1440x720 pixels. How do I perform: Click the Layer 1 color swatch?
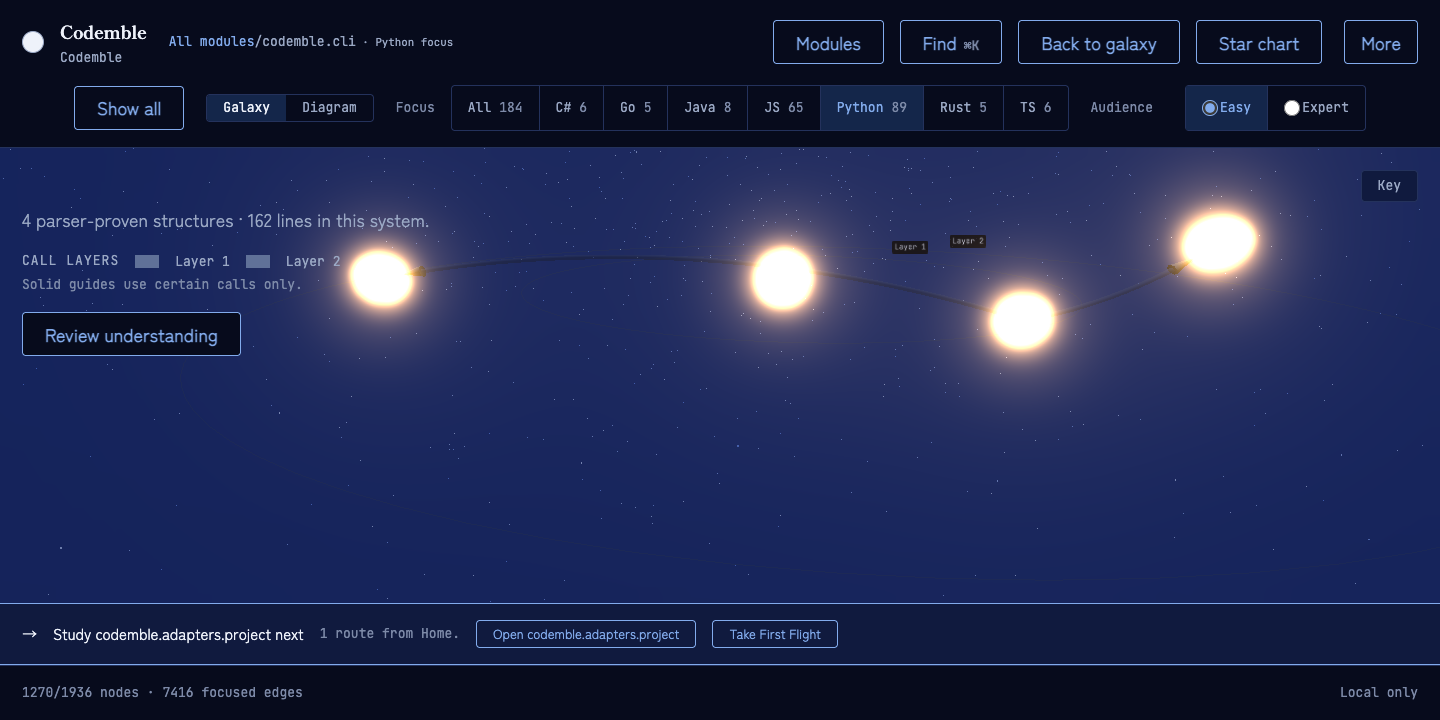(x=147, y=261)
